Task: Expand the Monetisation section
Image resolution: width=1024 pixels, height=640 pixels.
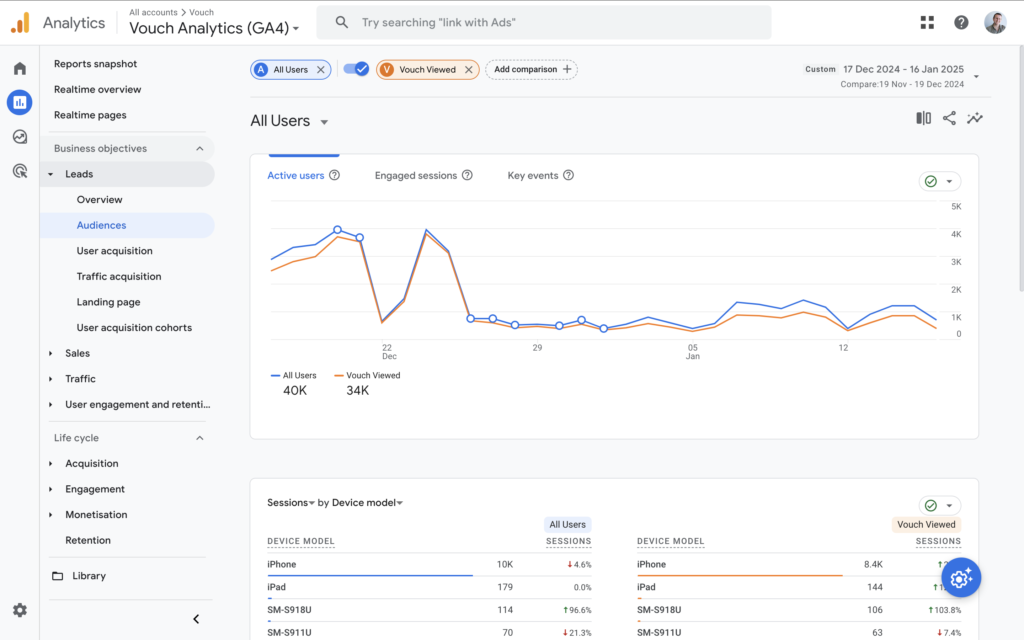Action: click(50, 515)
